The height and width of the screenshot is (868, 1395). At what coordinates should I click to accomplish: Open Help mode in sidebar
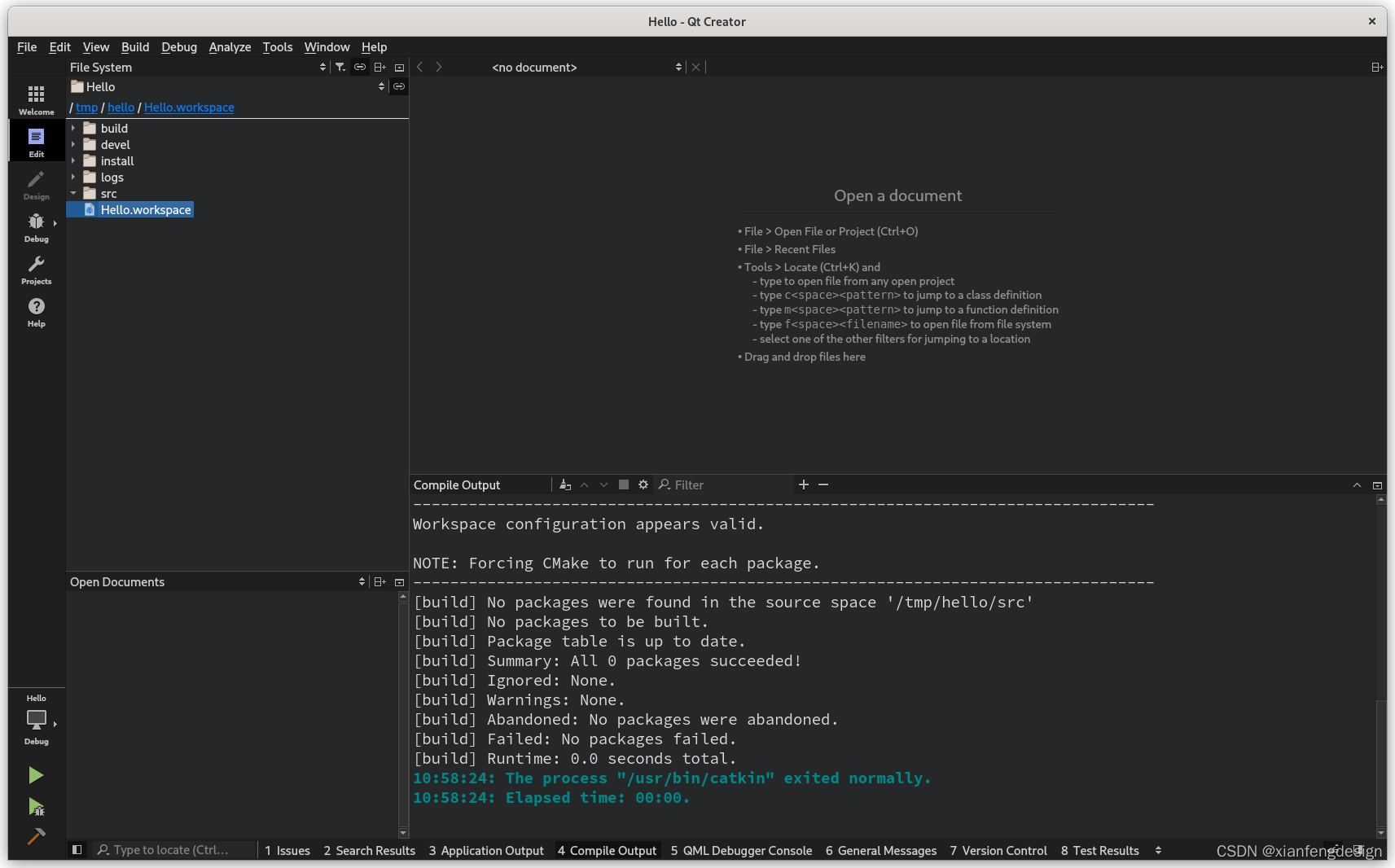[36, 311]
